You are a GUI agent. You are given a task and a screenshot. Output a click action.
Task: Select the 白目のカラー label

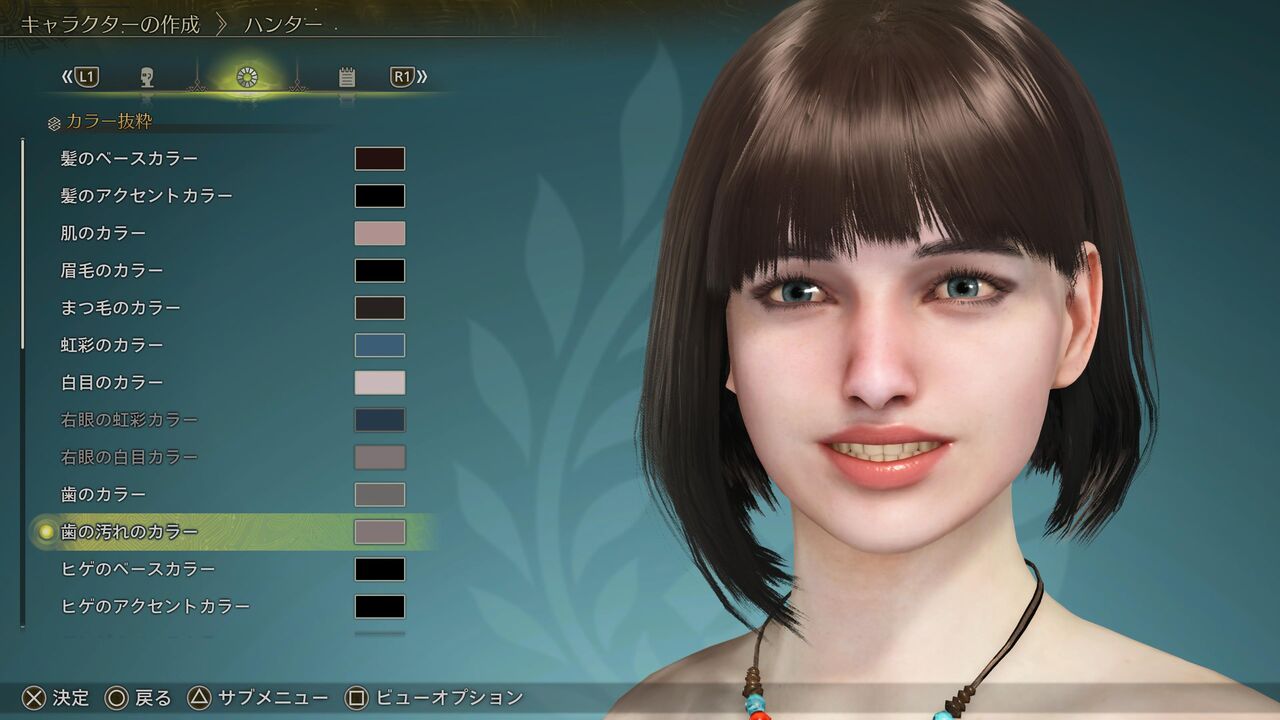tap(112, 382)
